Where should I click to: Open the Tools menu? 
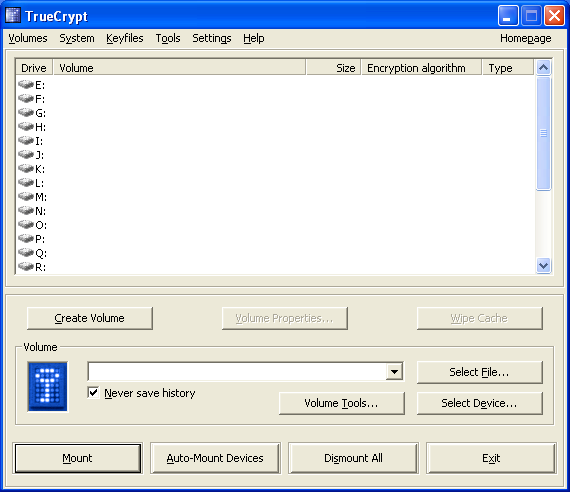(168, 38)
